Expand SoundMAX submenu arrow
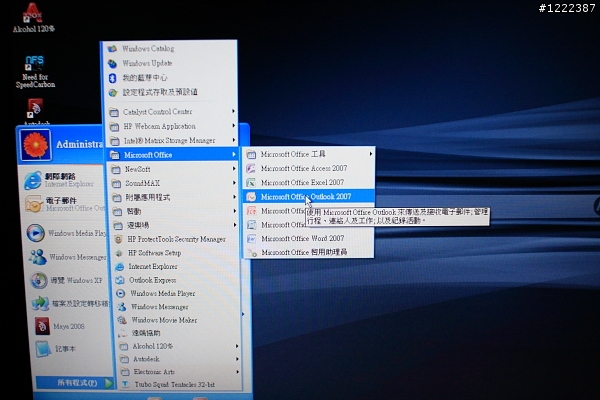This screenshot has width=600, height=400. click(x=234, y=183)
